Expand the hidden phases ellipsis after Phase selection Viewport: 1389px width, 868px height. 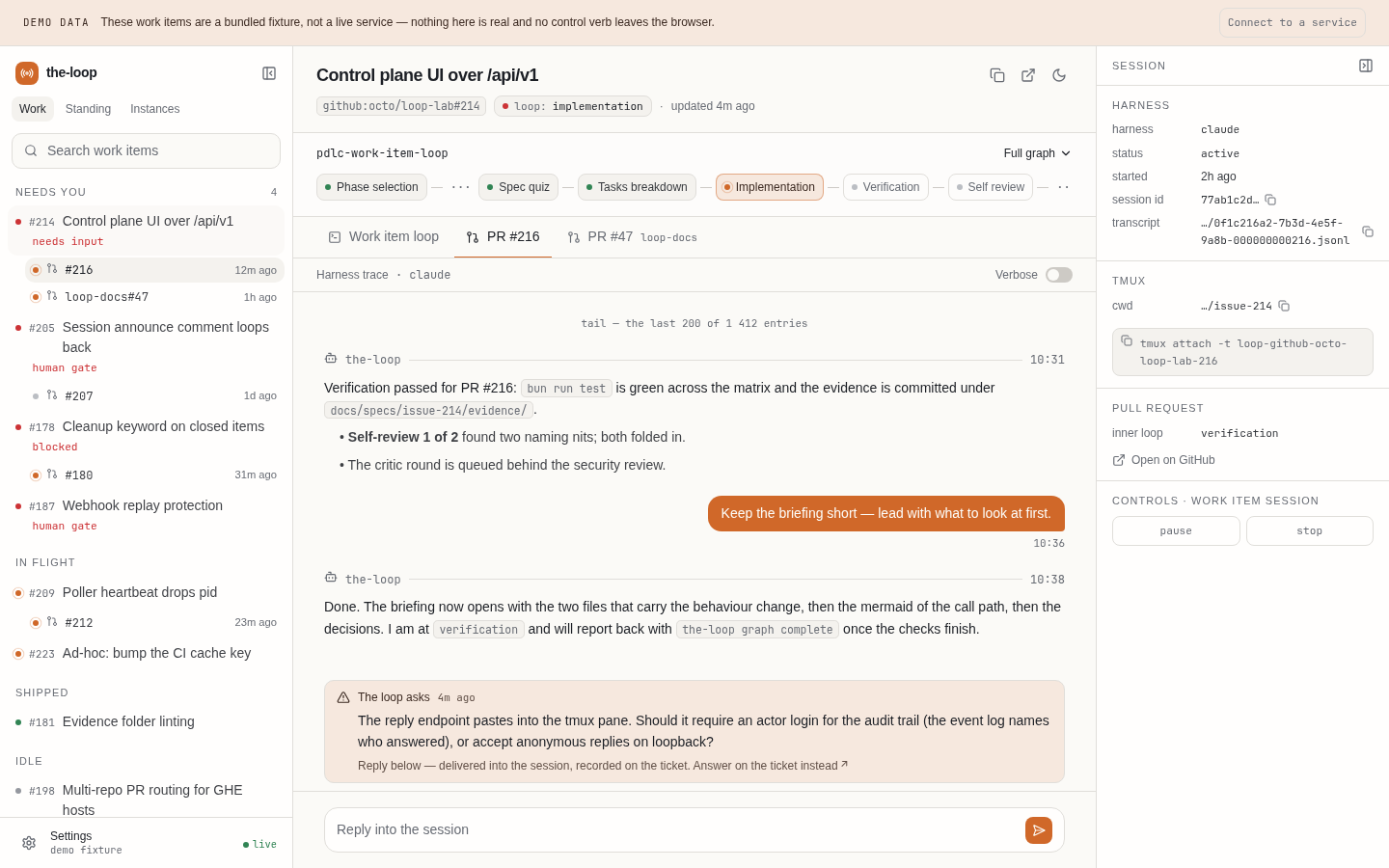pos(461,187)
